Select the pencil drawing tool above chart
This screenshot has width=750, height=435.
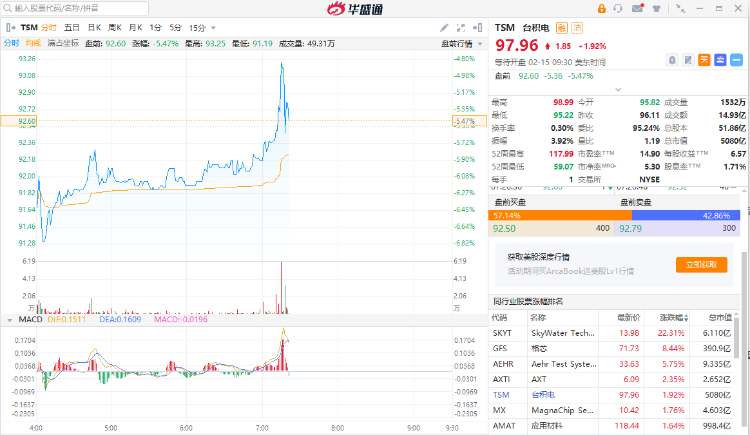[x=444, y=28]
